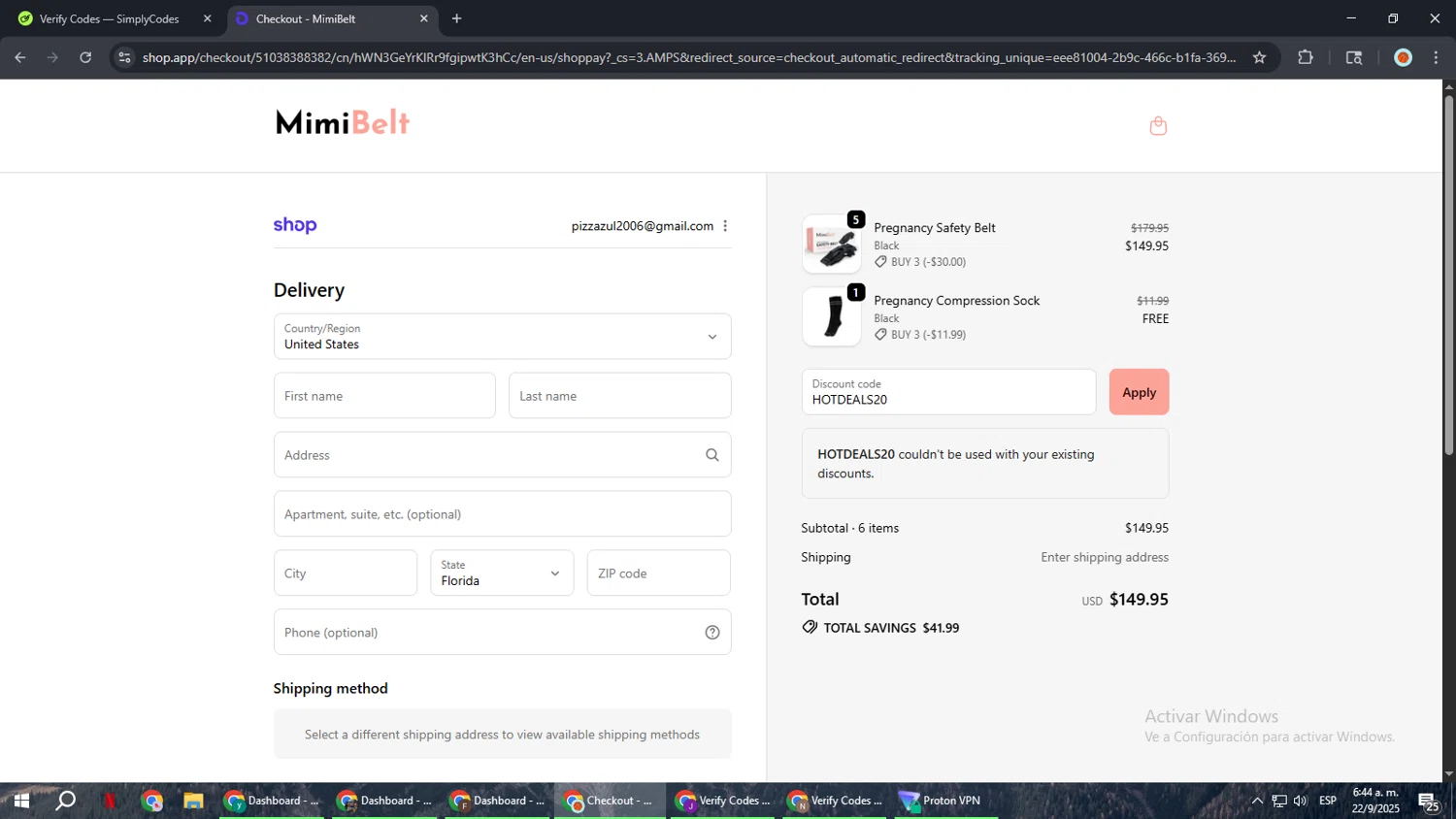The image size is (1456, 819).
Task: Click the Pregnancy Safety Belt thumbnail
Action: point(832,244)
